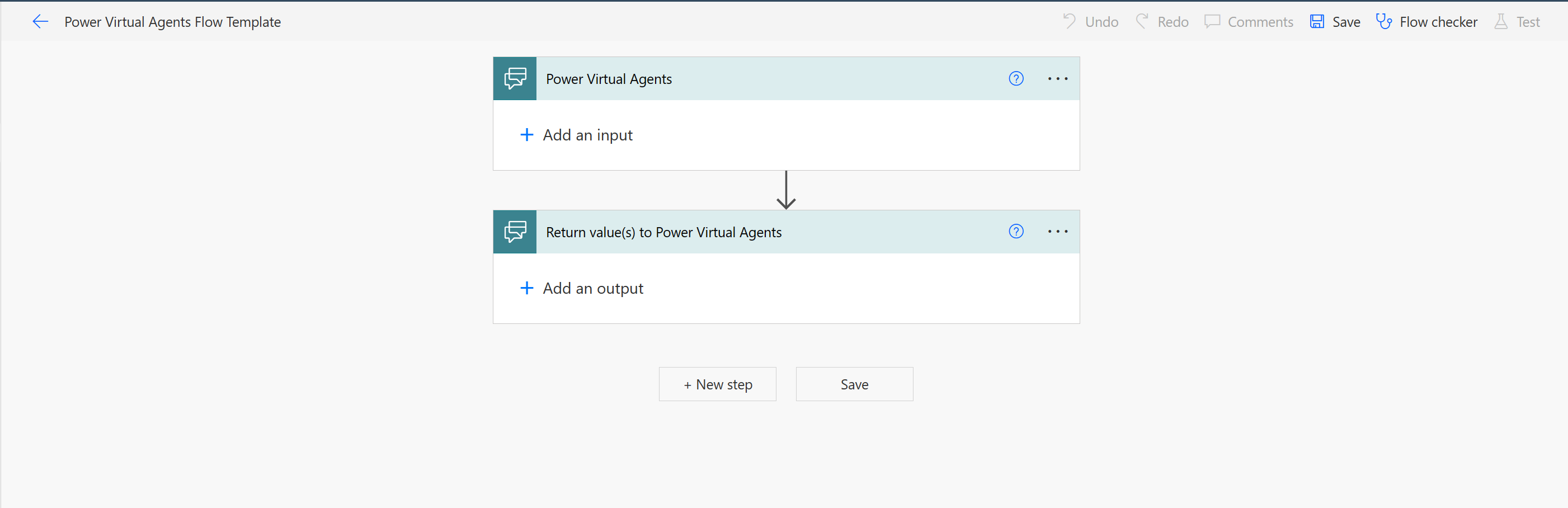Click the + New step button
The width and height of the screenshot is (1568, 508).
(x=718, y=384)
